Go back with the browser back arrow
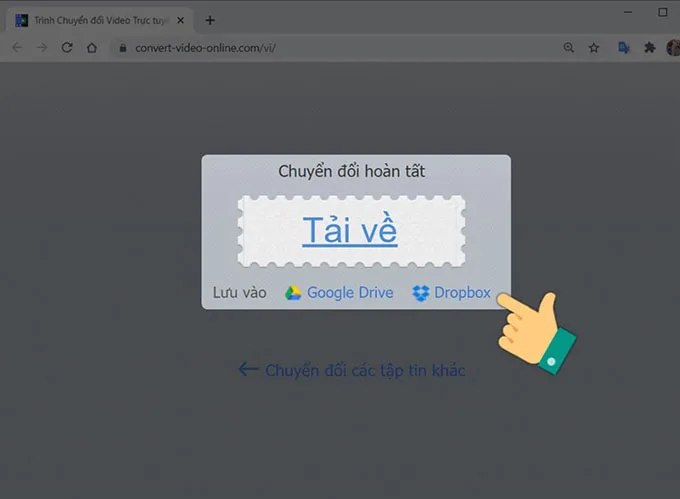The image size is (680, 499). click(17, 47)
